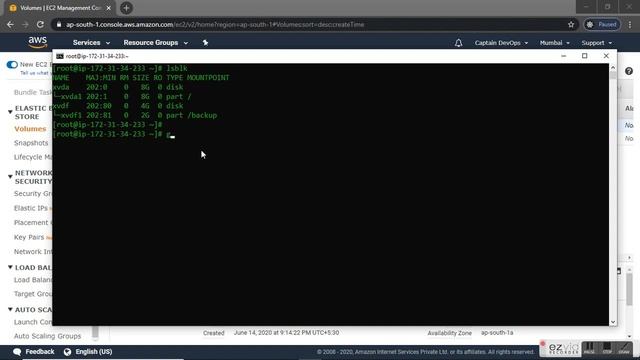This screenshot has height=360, width=640.
Task: Open Load Balancers in the sidebar
Action: (33, 280)
